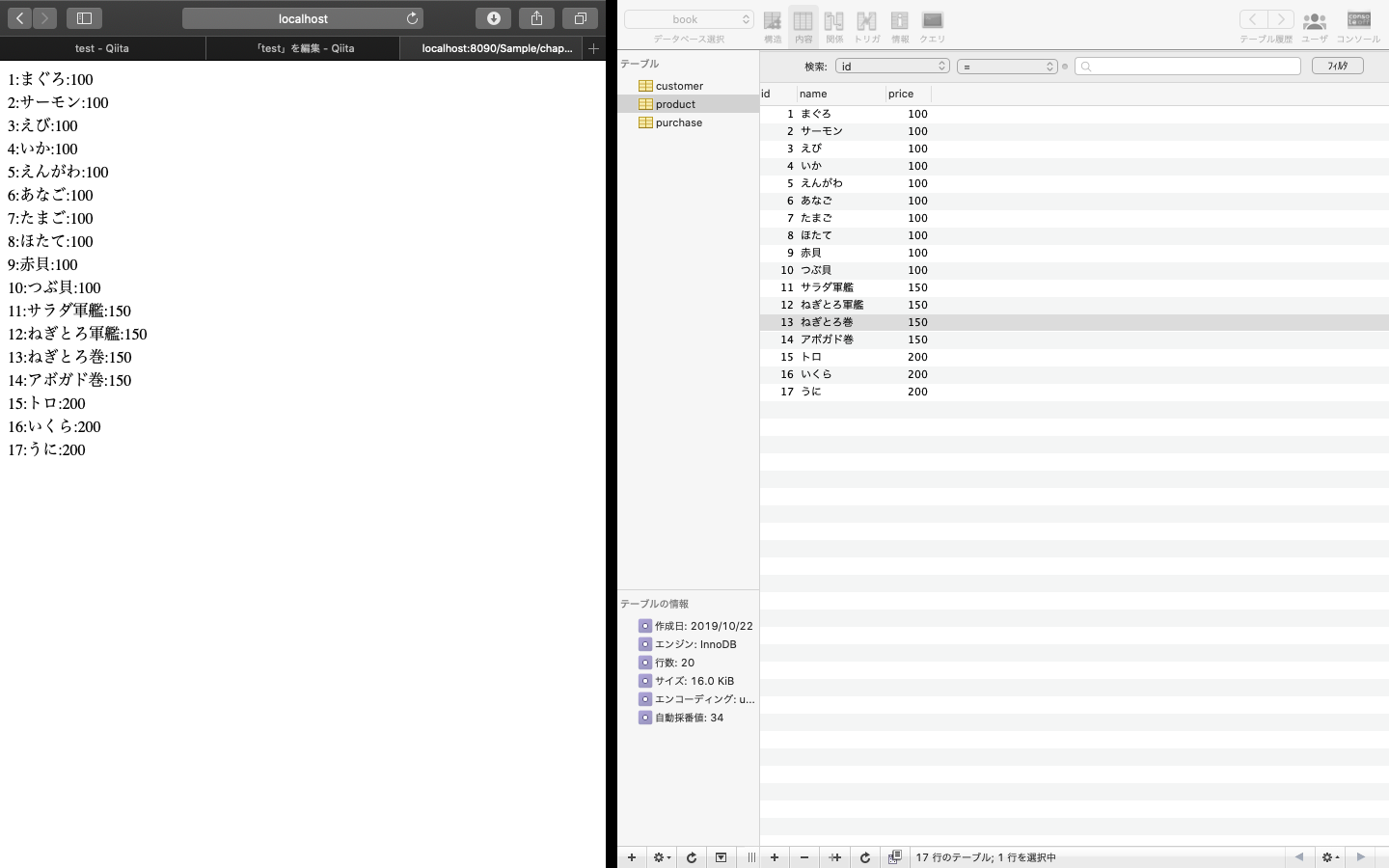This screenshot has width=1389, height=868.
Task: Click the フィルタ filter button
Action: (1337, 66)
